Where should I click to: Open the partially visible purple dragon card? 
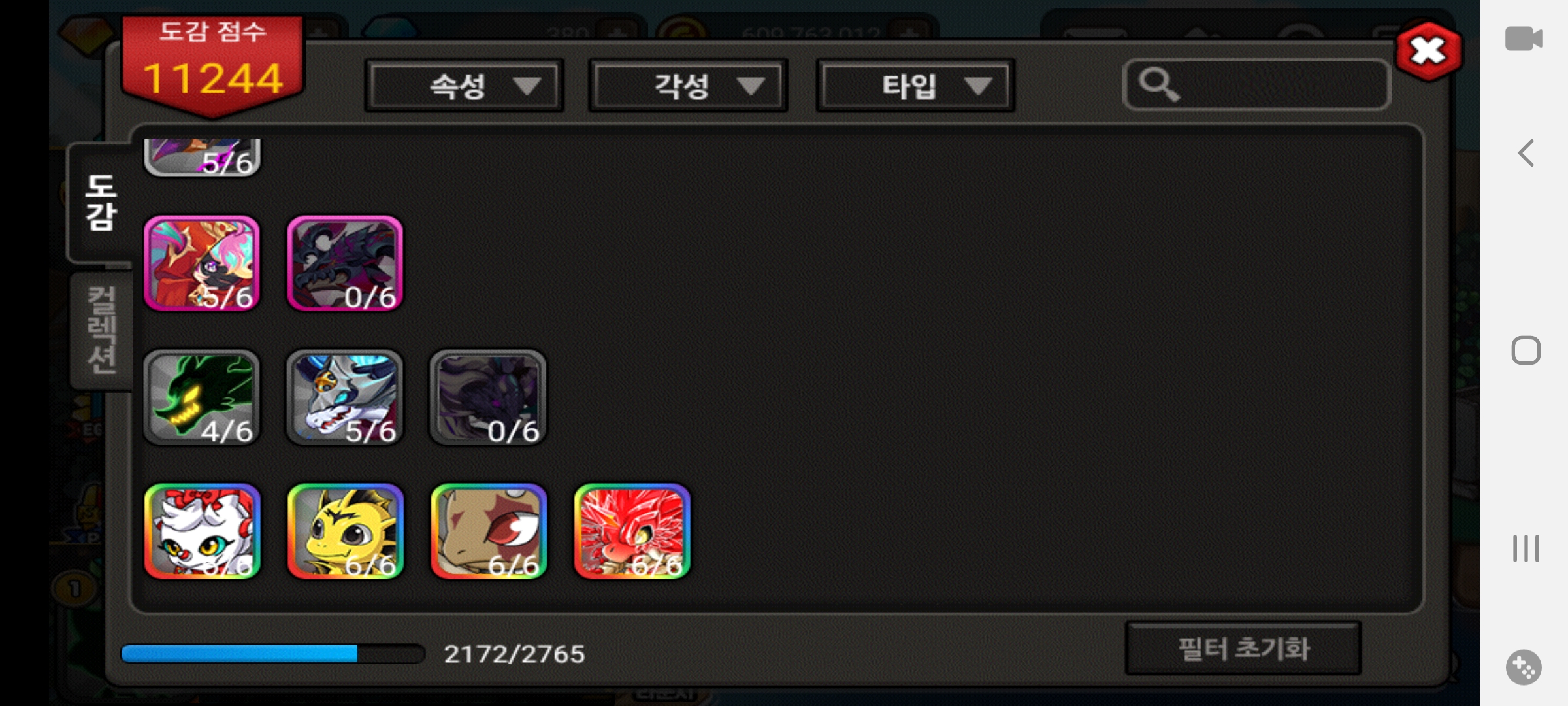[202, 157]
